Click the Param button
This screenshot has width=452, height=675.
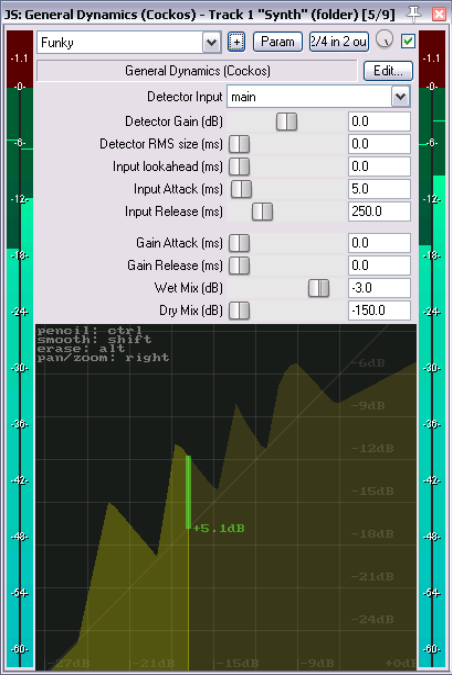pos(278,42)
